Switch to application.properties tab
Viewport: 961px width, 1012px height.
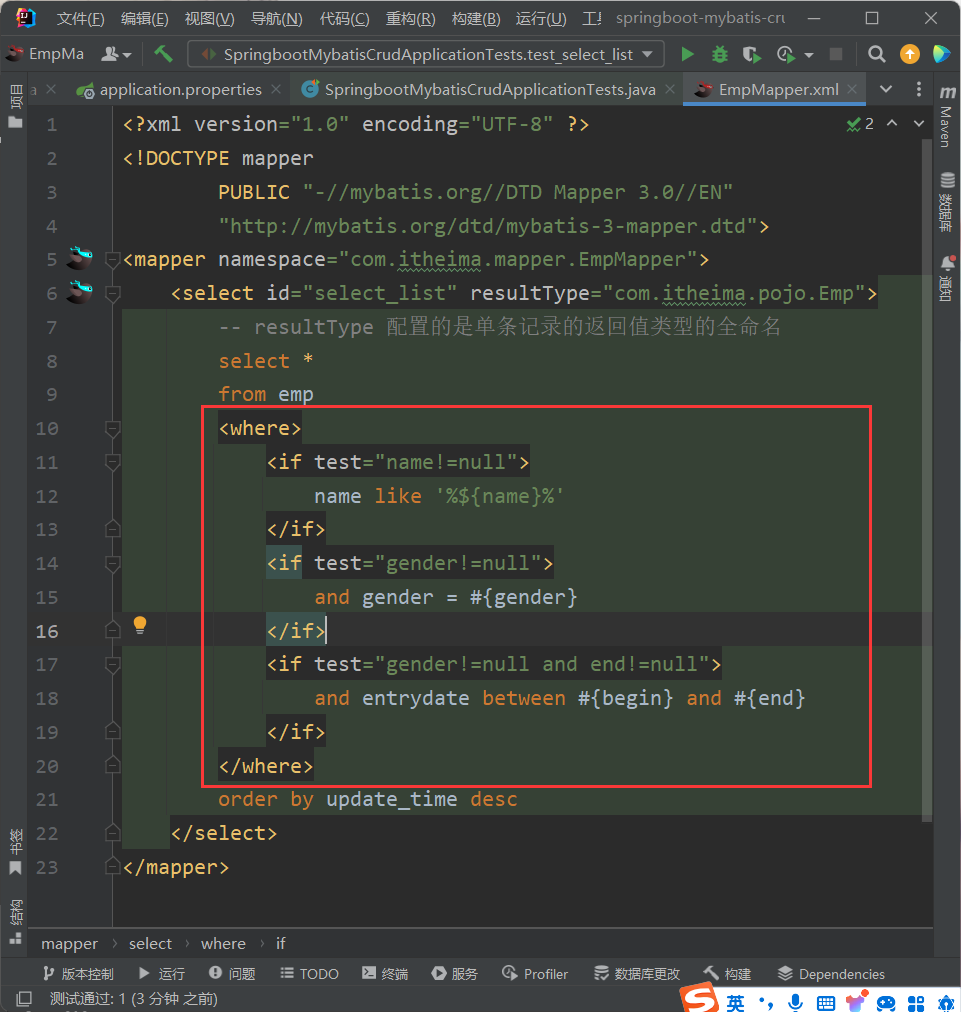point(180,90)
